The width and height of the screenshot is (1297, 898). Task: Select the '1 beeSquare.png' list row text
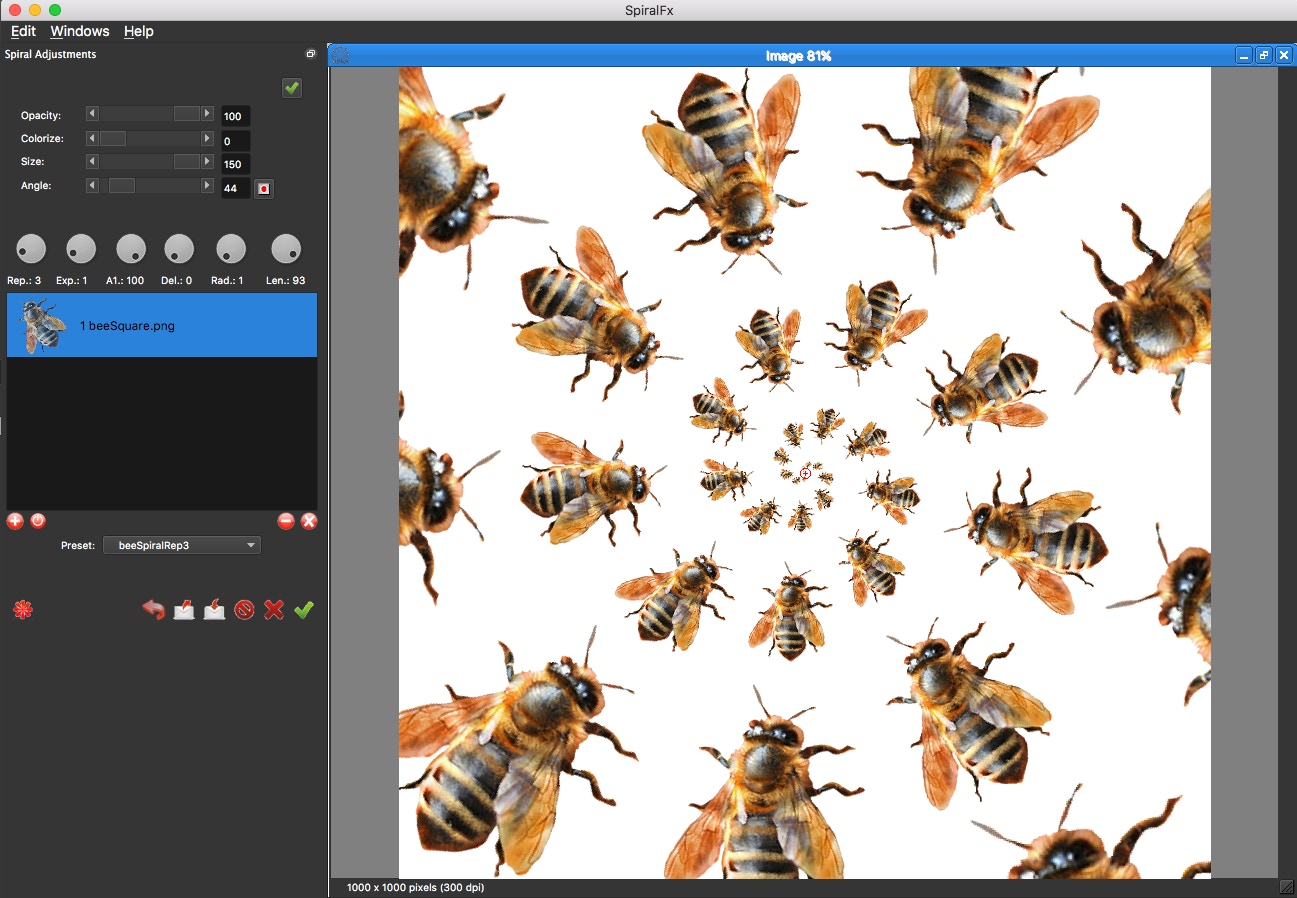[127, 326]
